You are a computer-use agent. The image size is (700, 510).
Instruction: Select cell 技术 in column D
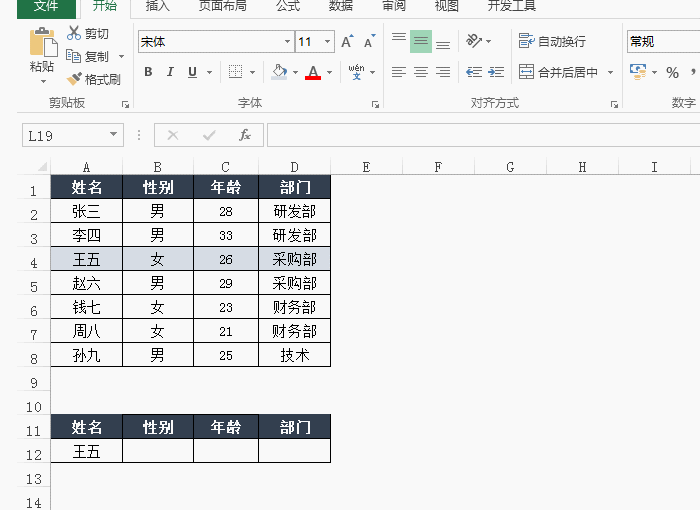295,355
